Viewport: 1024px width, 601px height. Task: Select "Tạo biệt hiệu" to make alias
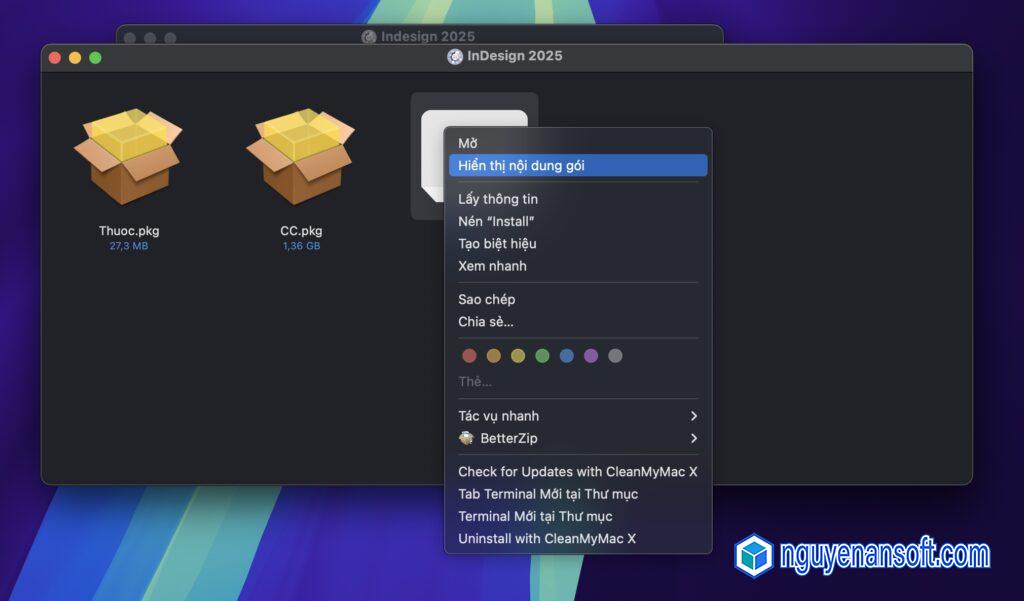point(497,244)
